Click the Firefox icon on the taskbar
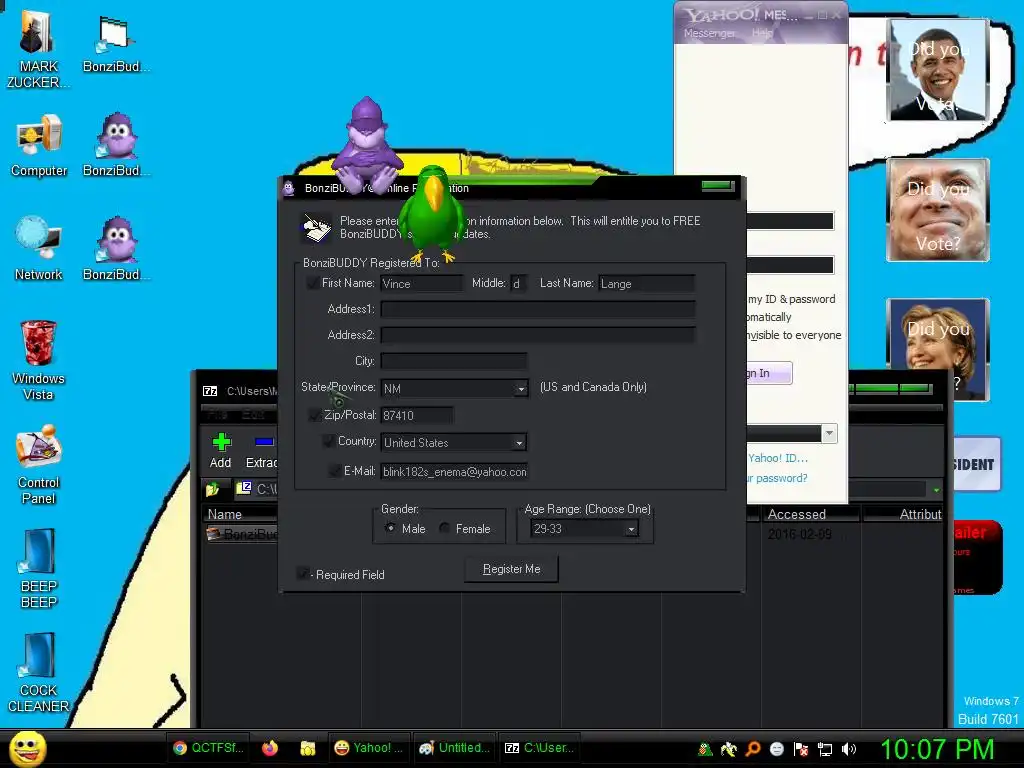The image size is (1024, 768). (x=270, y=748)
